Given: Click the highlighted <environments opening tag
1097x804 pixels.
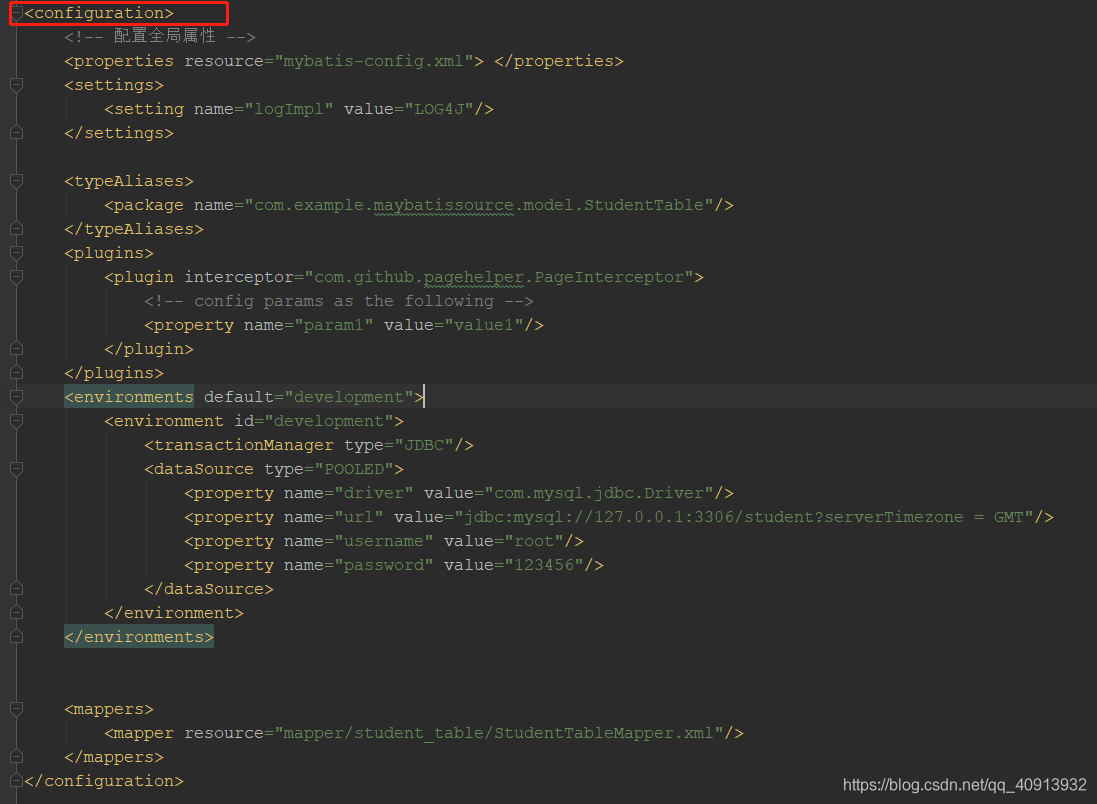Looking at the screenshot, I should click(x=129, y=397).
